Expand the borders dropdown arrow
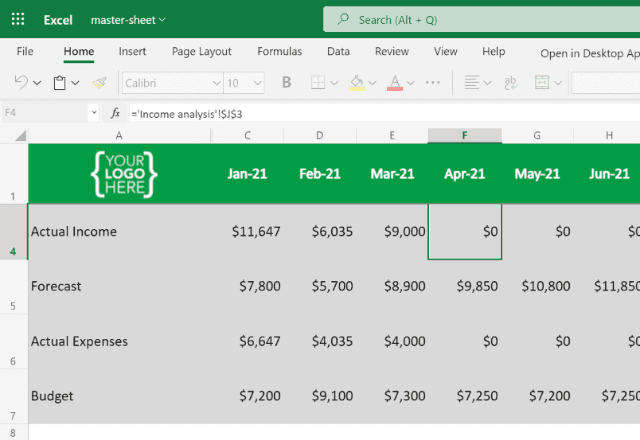 [x=334, y=83]
